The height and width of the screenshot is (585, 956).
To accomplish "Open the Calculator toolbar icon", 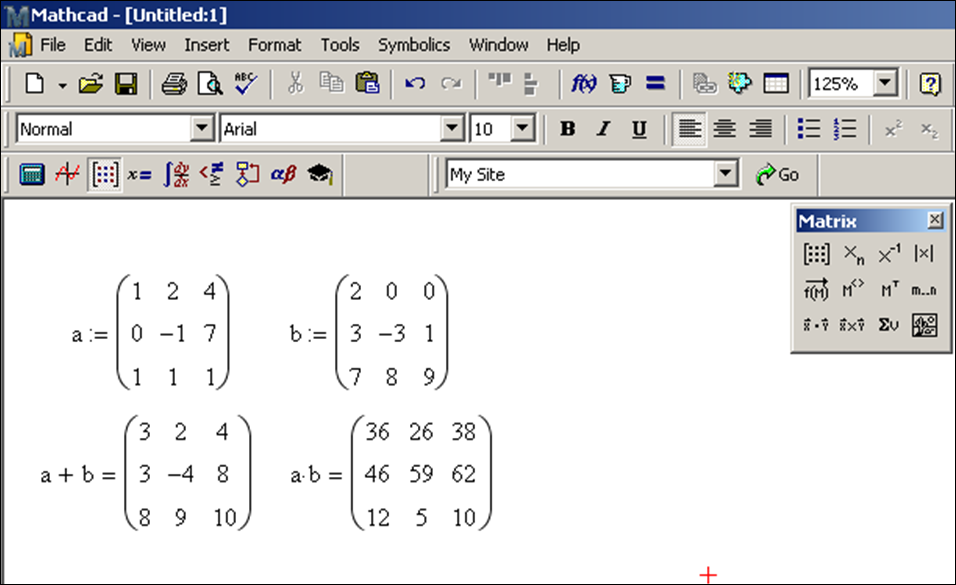I will click(32, 175).
